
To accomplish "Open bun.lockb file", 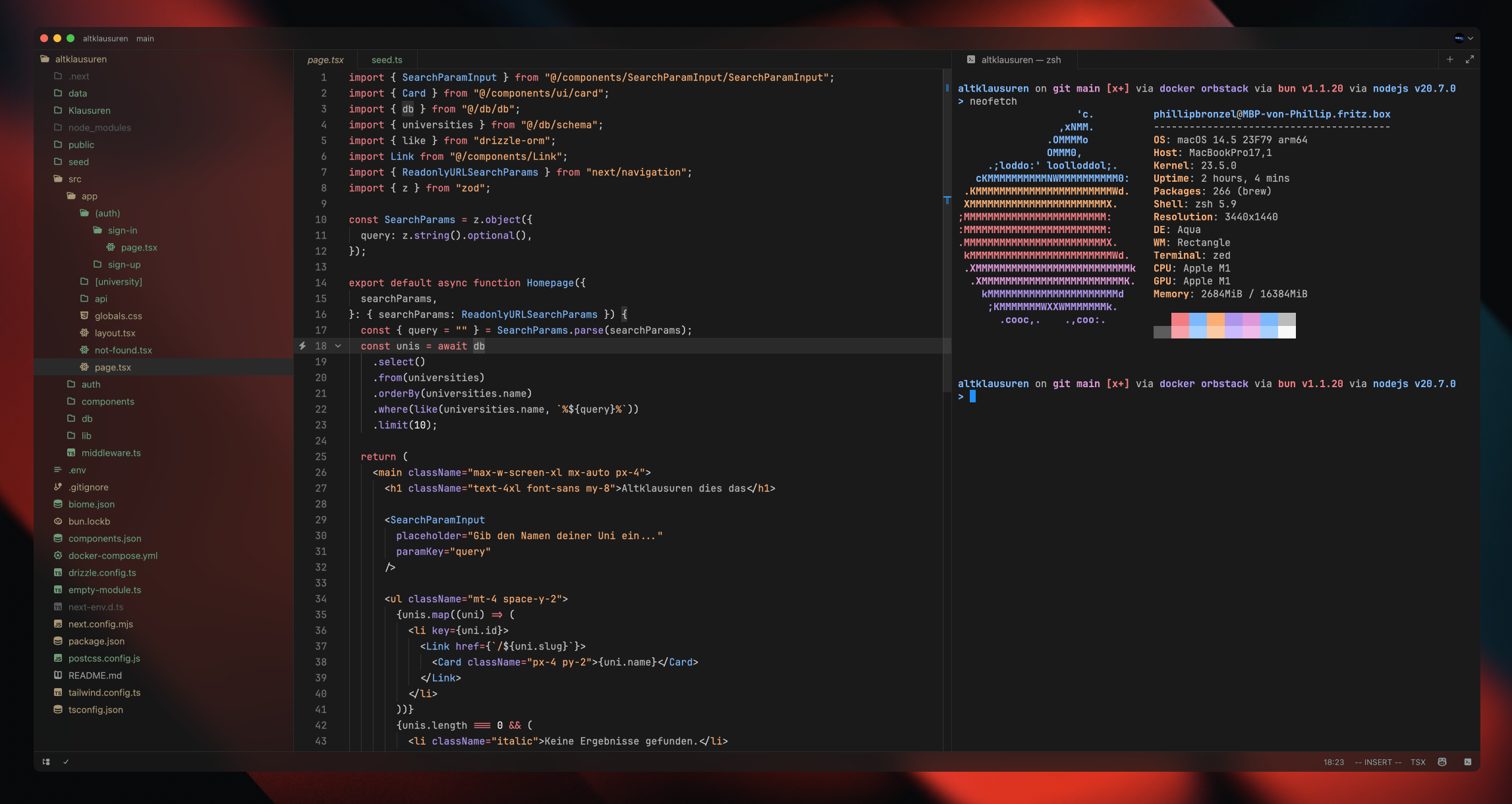I will tap(163, 521).
